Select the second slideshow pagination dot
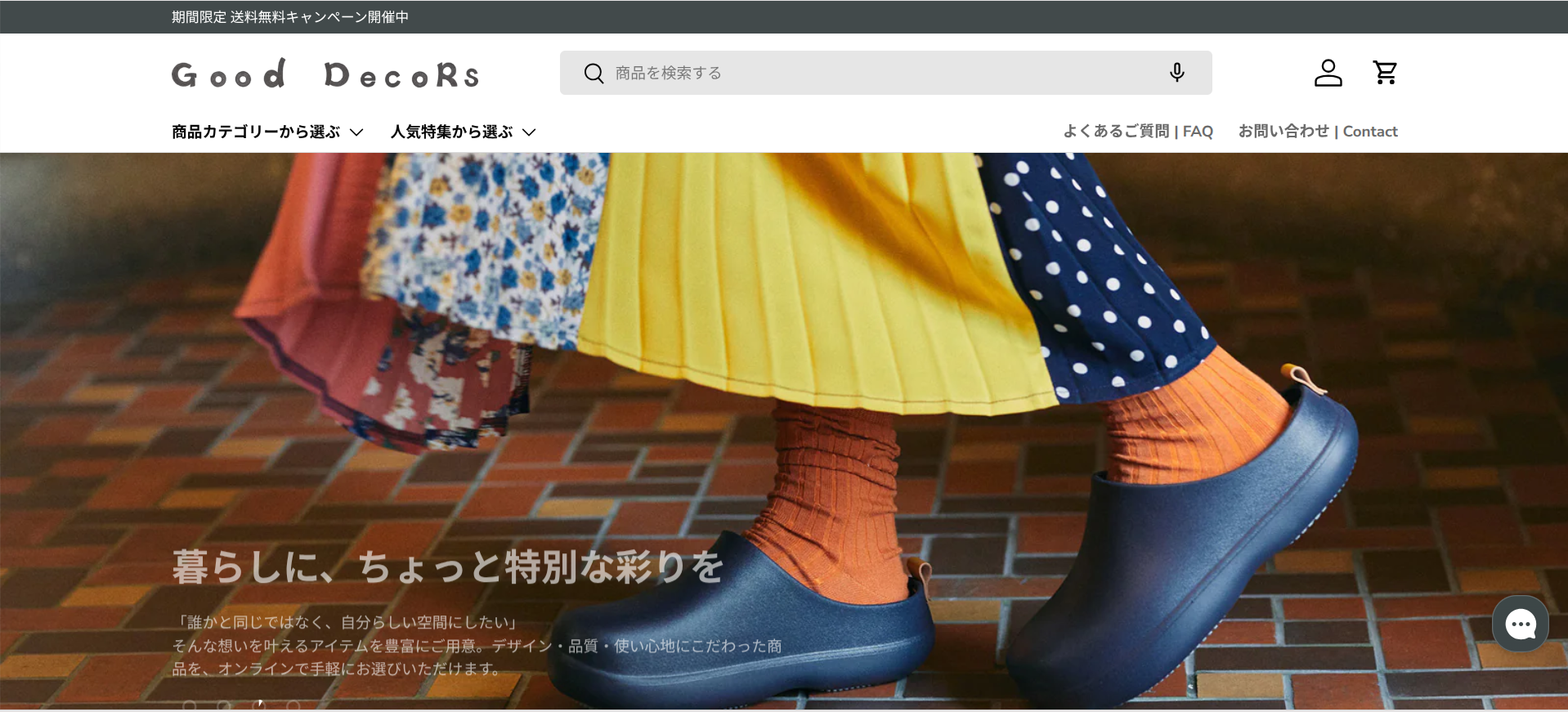The image size is (1568, 712). (224, 705)
